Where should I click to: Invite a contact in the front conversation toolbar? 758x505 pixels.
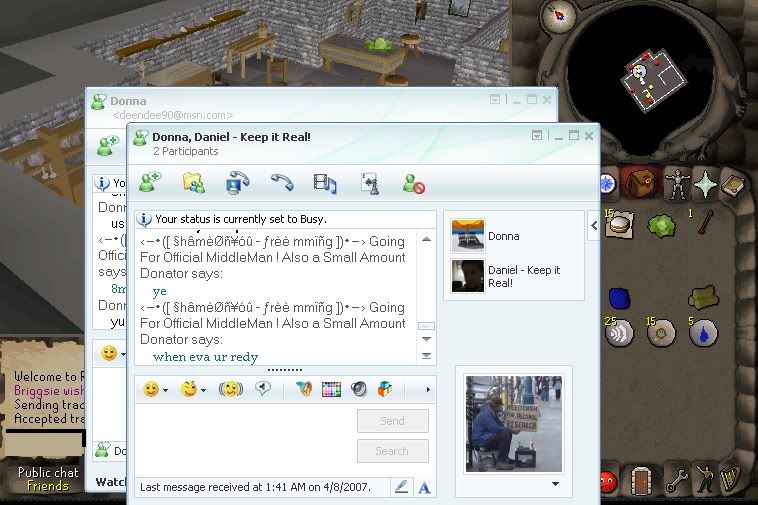(150, 183)
